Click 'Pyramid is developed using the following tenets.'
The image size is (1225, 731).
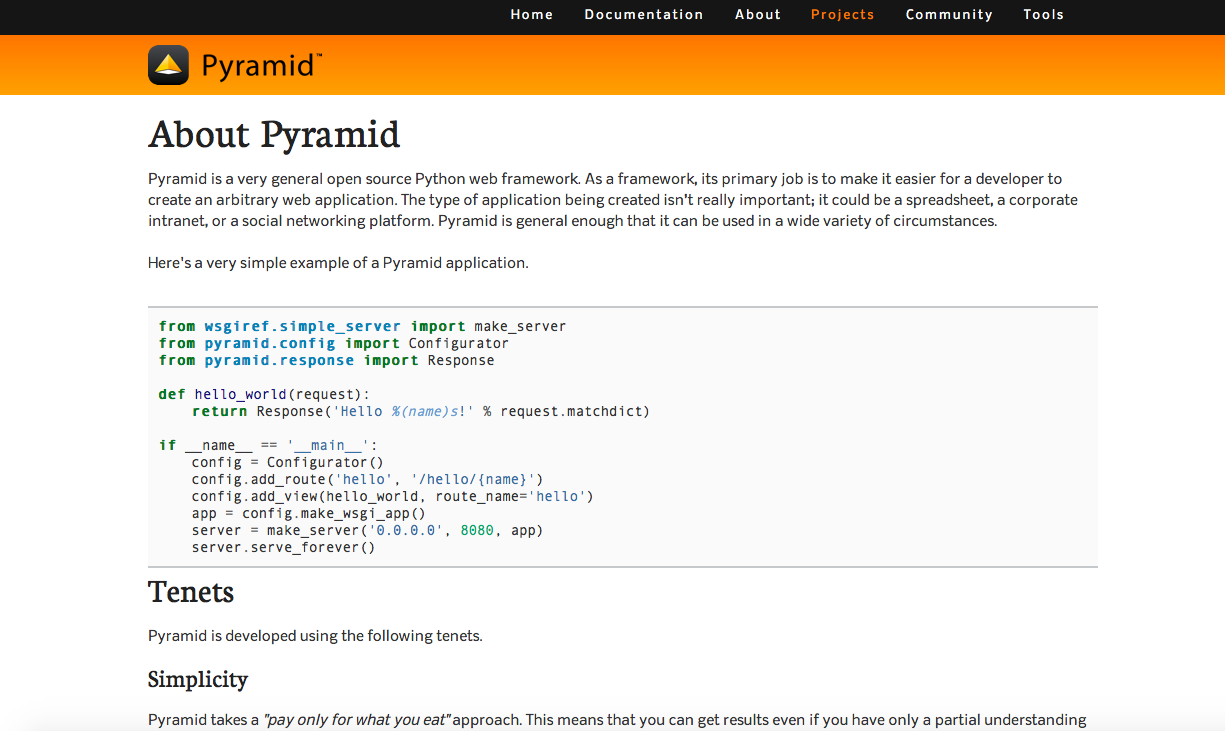[x=315, y=636]
